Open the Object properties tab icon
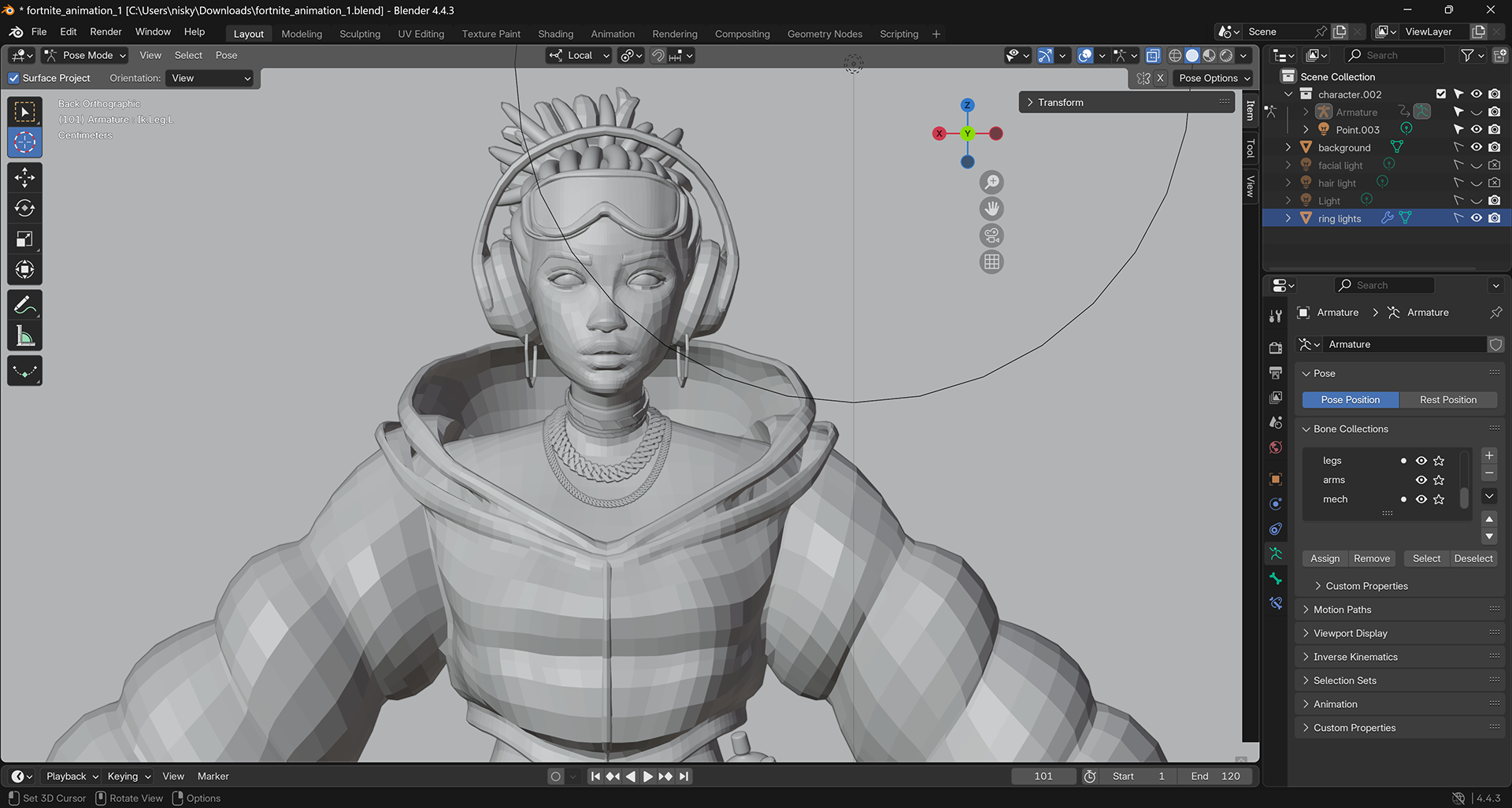Screen dimensions: 1512x808 1276,479
